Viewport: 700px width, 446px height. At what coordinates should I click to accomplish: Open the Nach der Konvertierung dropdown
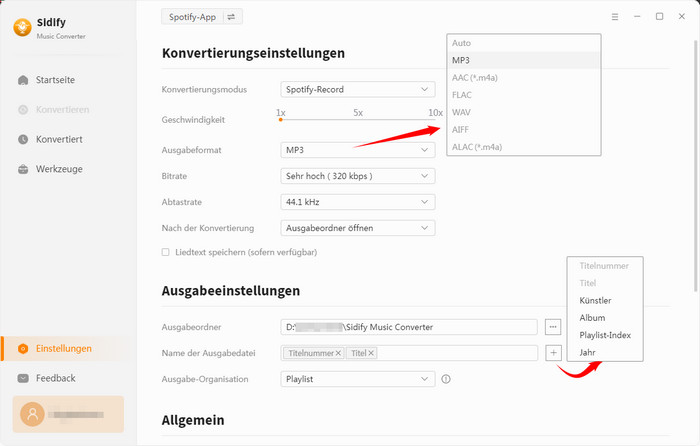tap(358, 228)
